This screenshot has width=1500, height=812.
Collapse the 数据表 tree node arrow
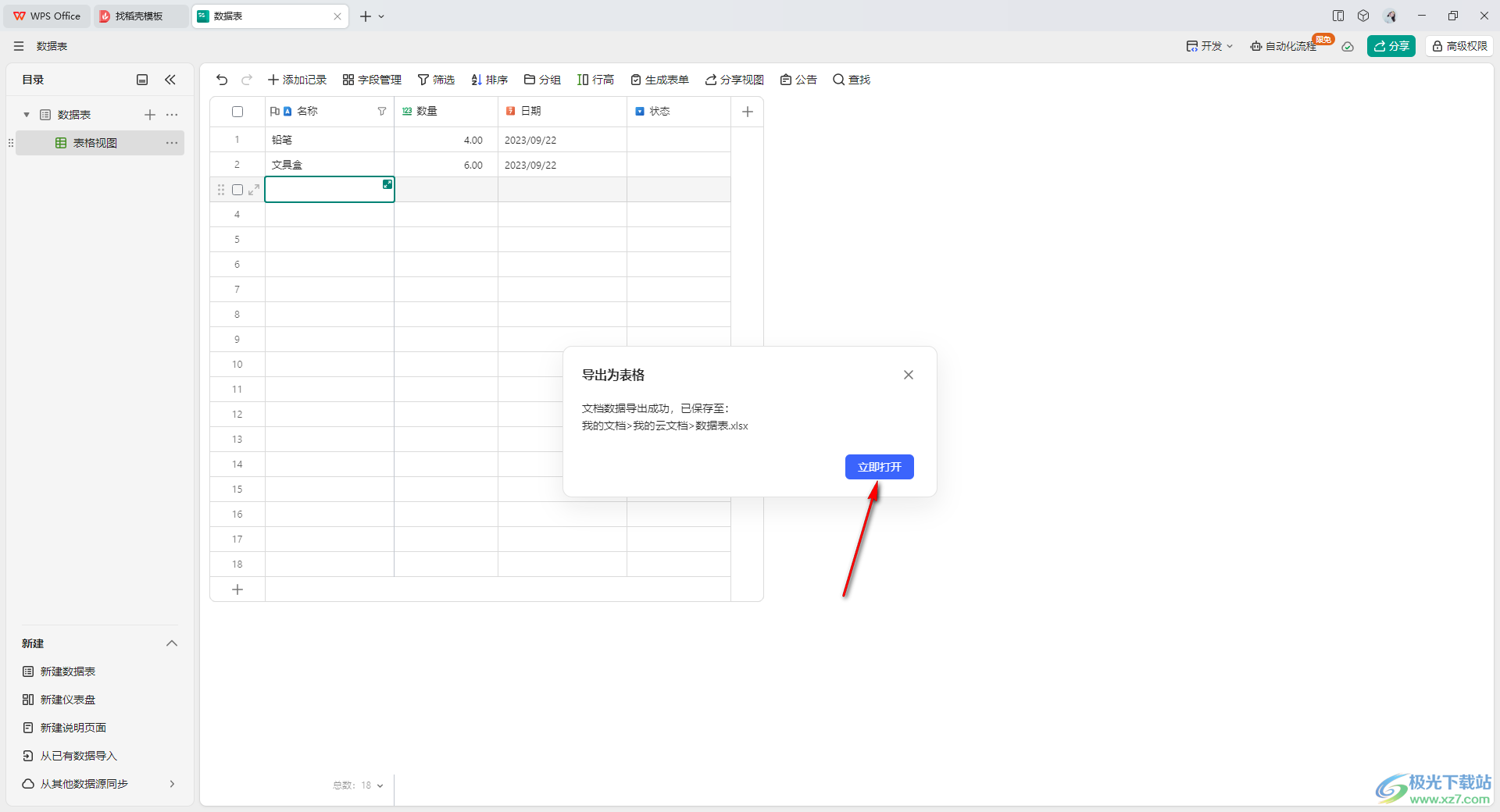(27, 115)
